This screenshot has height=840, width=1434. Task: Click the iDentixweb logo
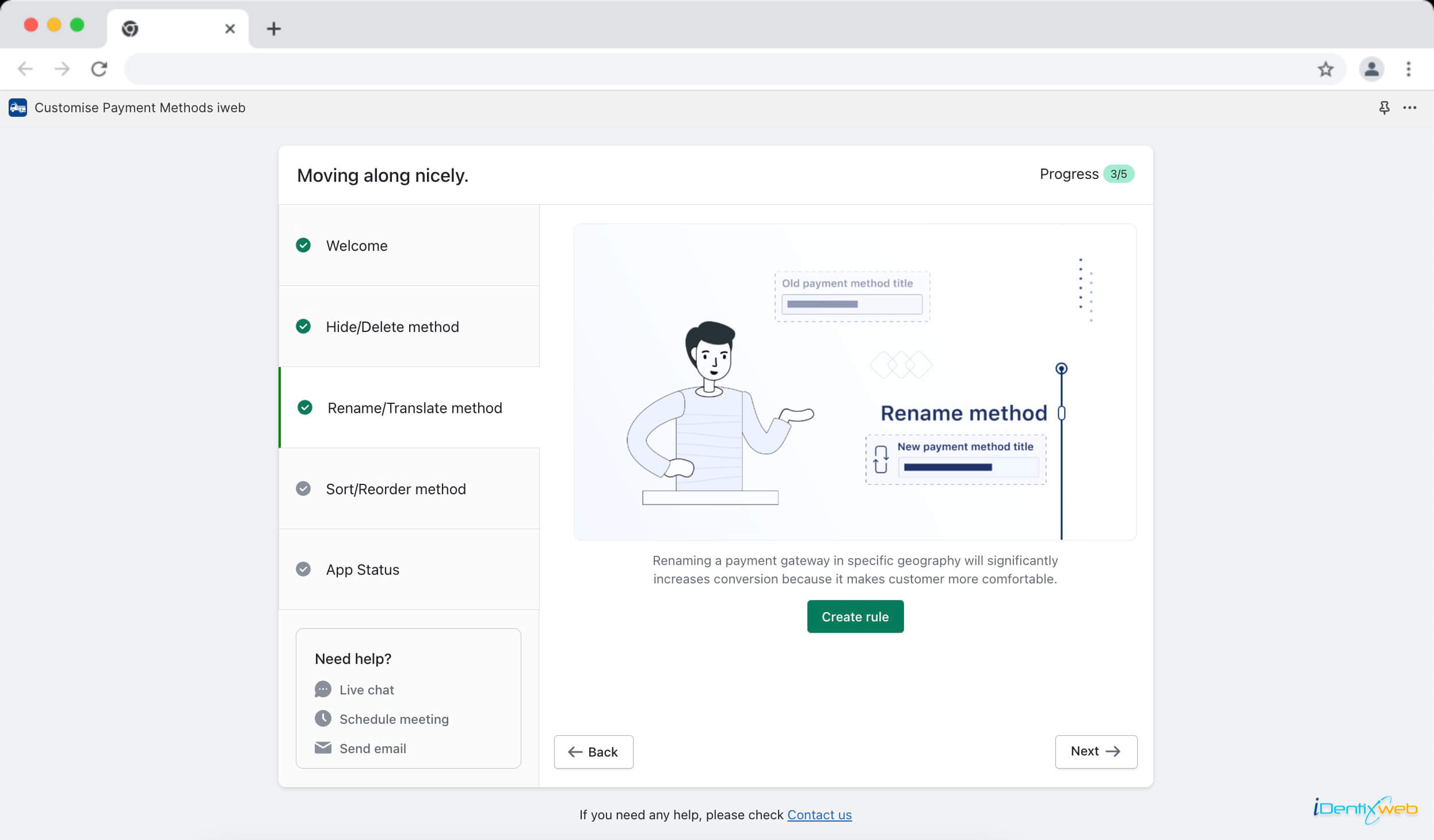1366,810
